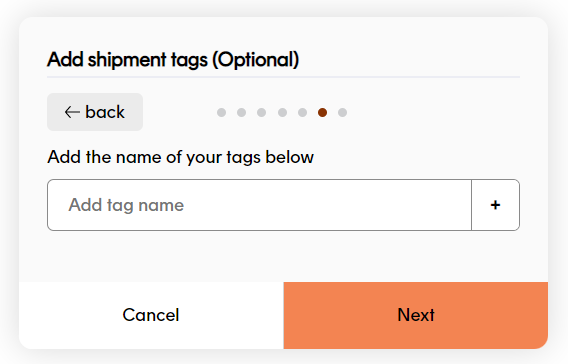Image resolution: width=568 pixels, height=364 pixels.
Task: Jump to the last step dot
Action: 342,113
